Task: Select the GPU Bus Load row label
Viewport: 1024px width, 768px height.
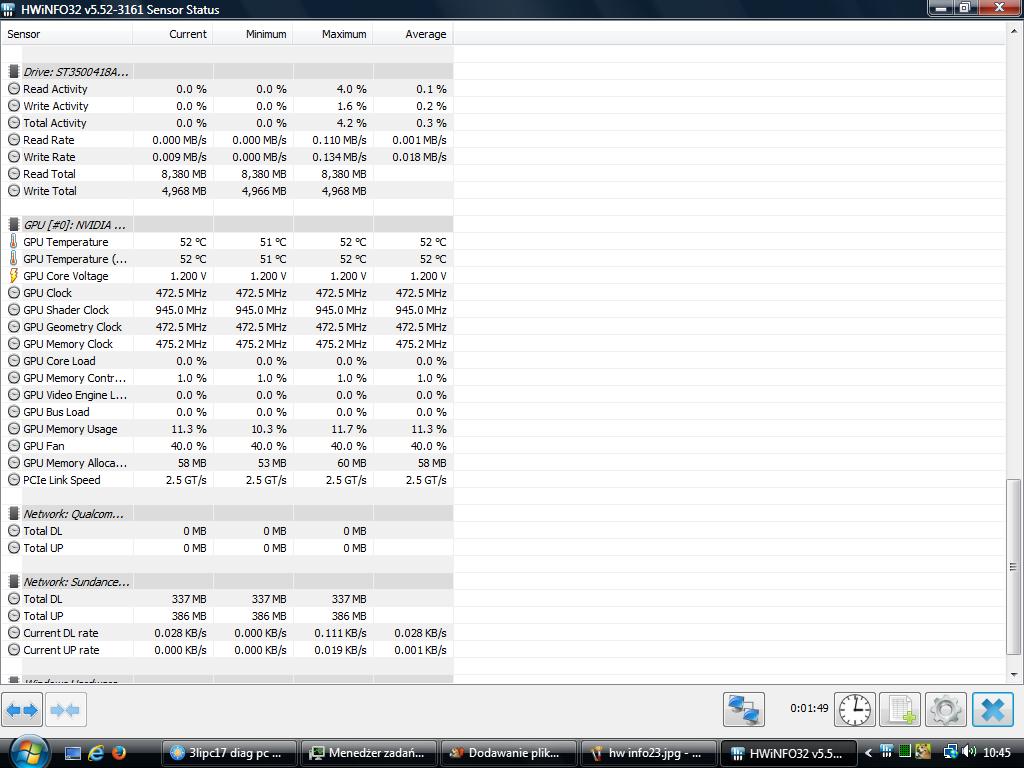Action: (x=56, y=411)
